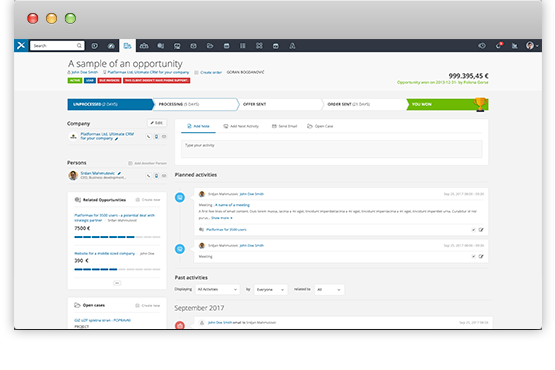
Task: Switch to the Open Case tab
Action: pyautogui.click(x=320, y=126)
